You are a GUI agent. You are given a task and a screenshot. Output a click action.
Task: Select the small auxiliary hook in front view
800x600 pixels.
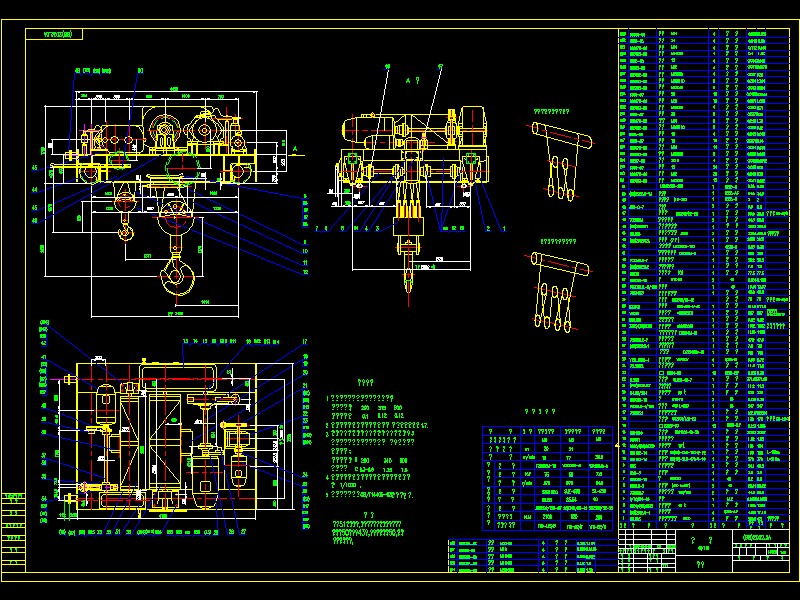coord(126,234)
